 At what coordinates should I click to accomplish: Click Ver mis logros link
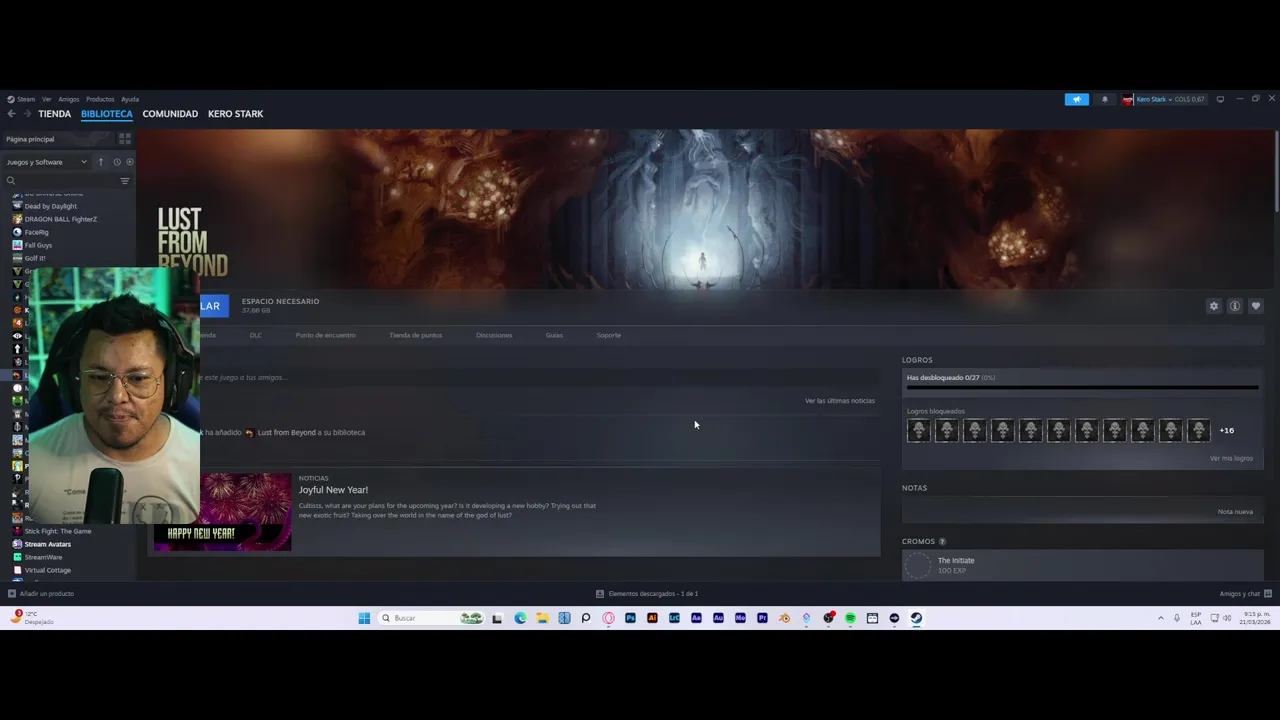(1231, 459)
